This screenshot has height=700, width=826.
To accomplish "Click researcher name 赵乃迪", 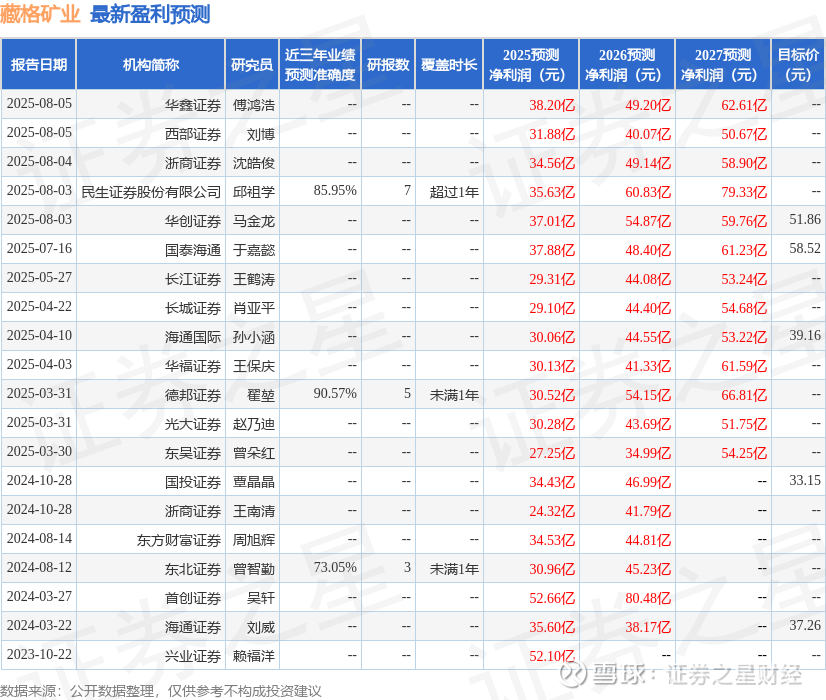I will (x=254, y=424).
